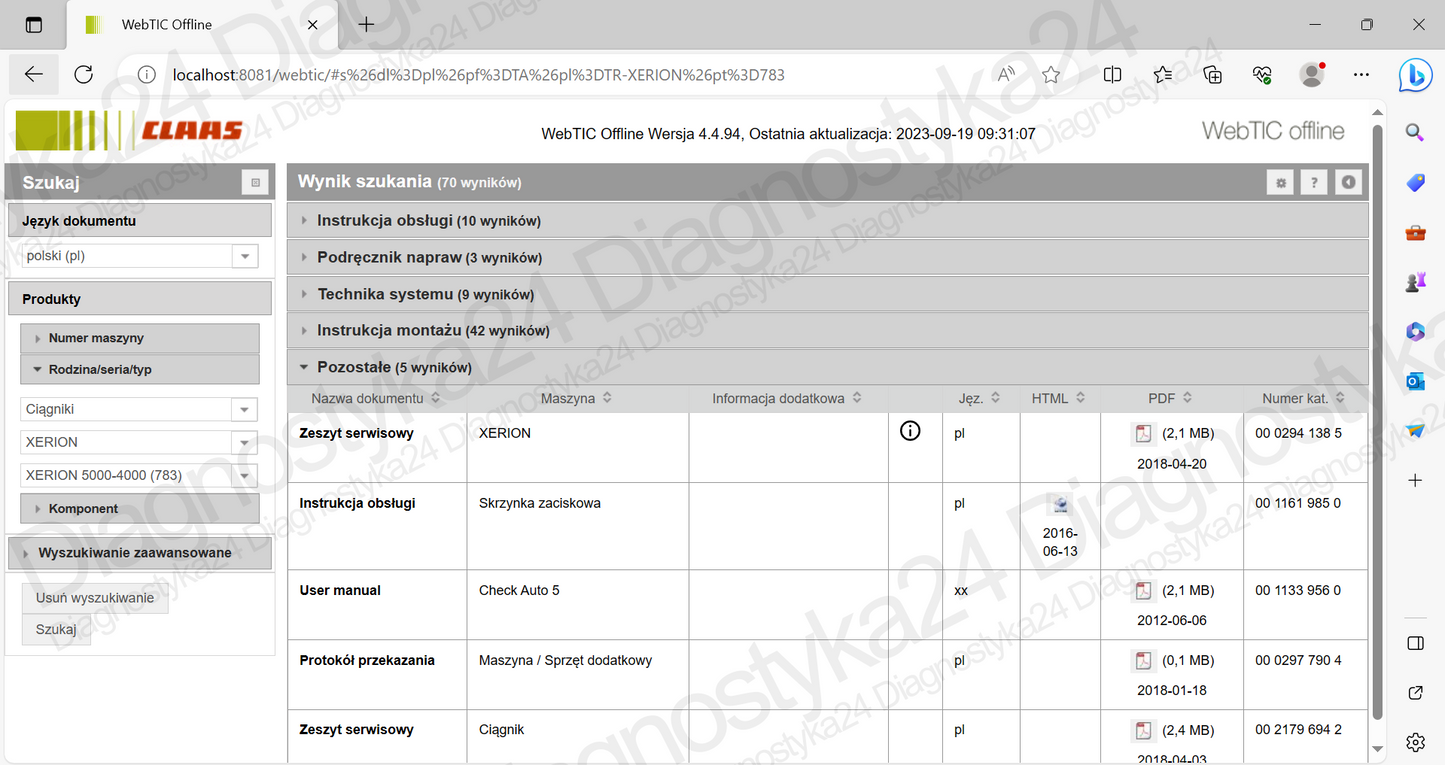View site information icon beside the address

(x=147, y=74)
